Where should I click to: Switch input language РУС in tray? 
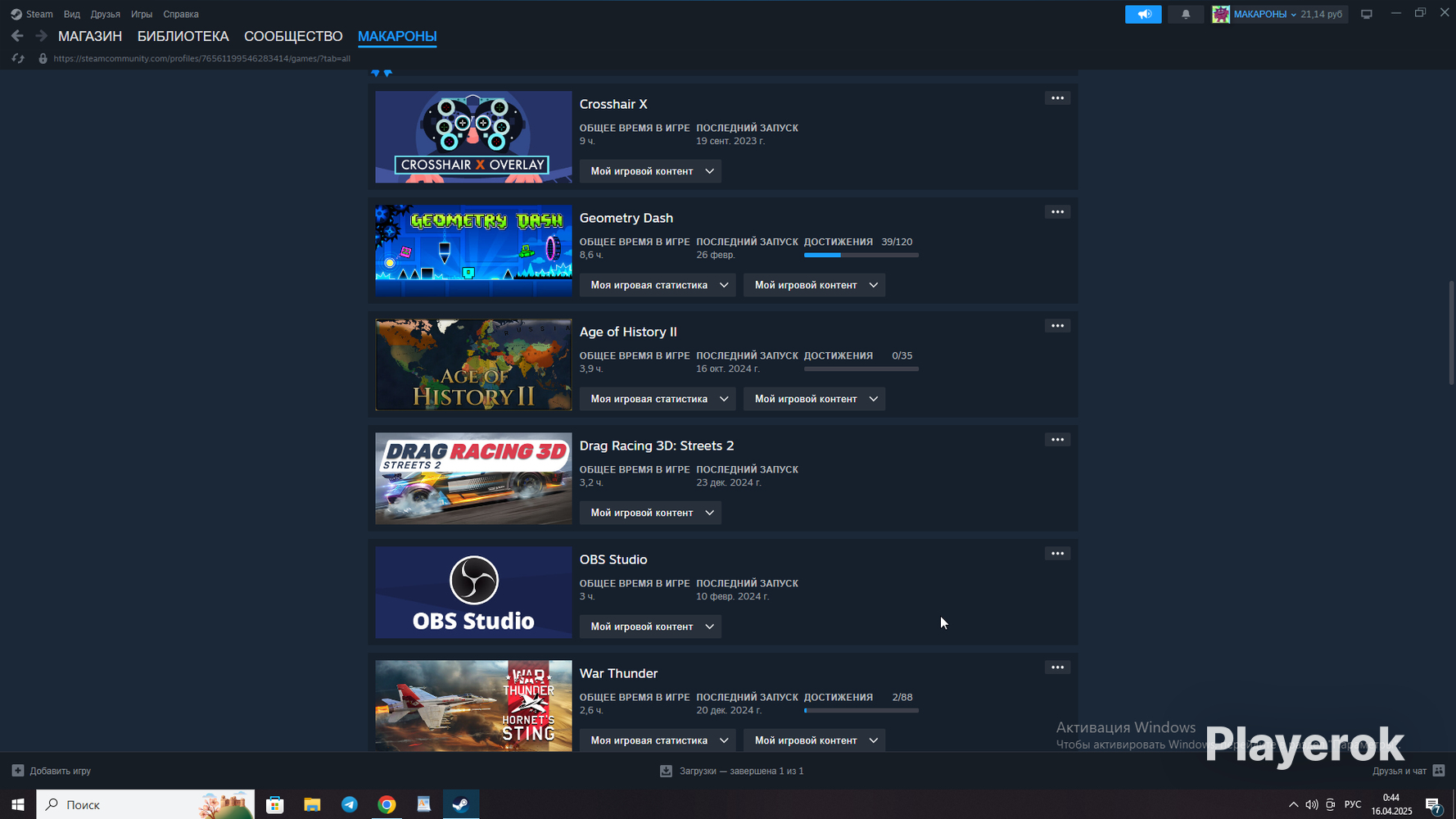point(1353,804)
